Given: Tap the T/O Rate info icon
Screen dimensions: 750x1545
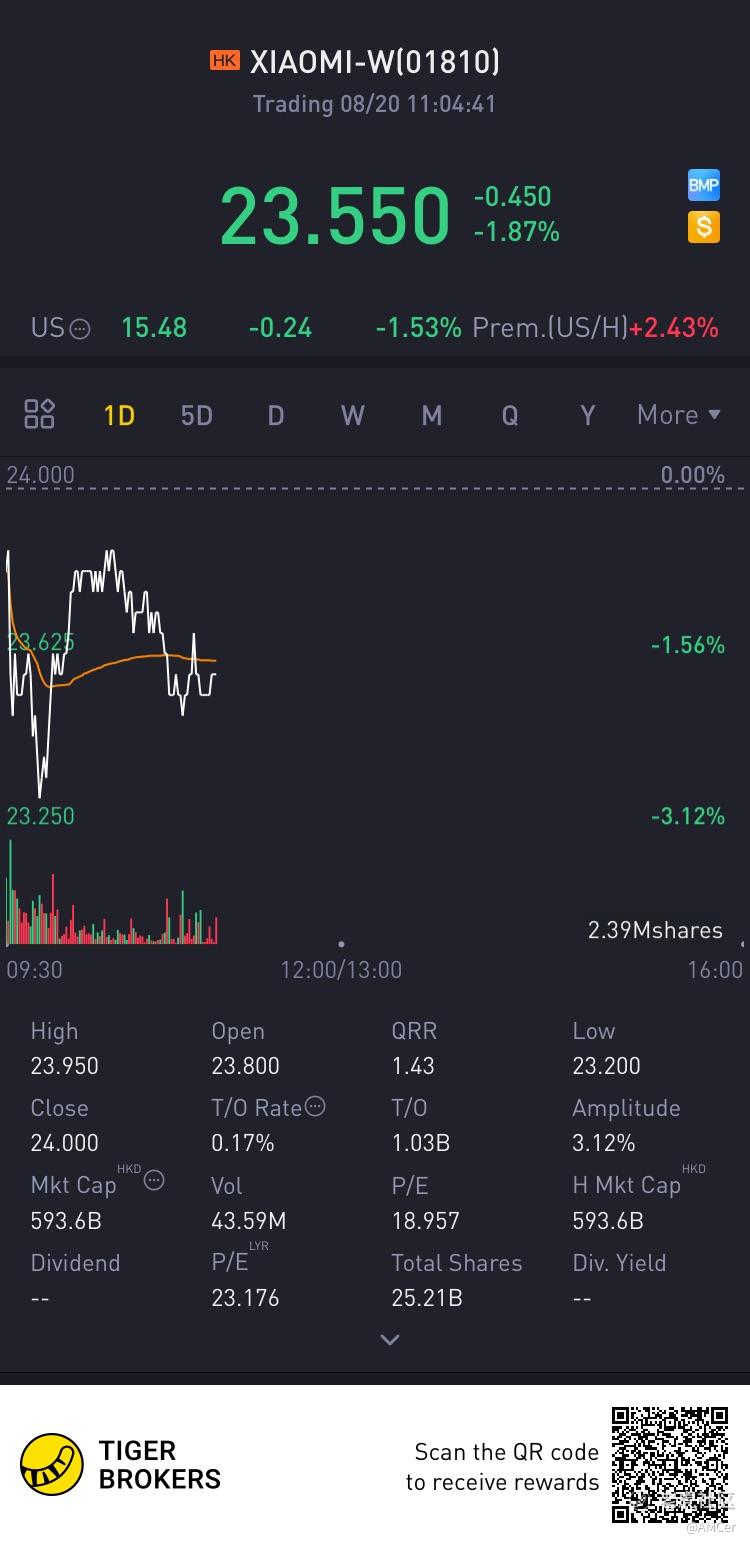Looking at the screenshot, I should pyautogui.click(x=315, y=1106).
